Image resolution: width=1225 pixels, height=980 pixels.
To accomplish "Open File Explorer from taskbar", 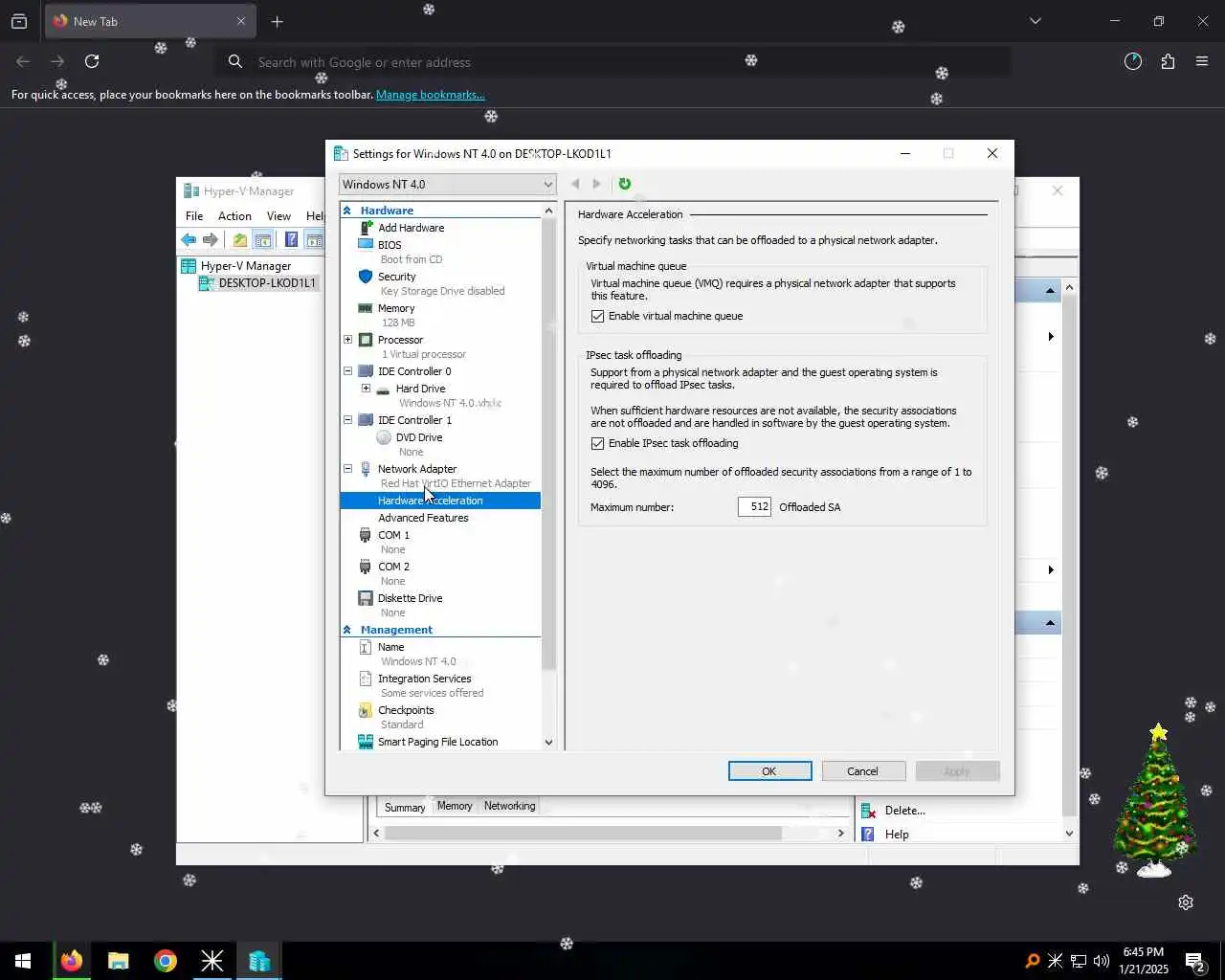I will (119, 961).
